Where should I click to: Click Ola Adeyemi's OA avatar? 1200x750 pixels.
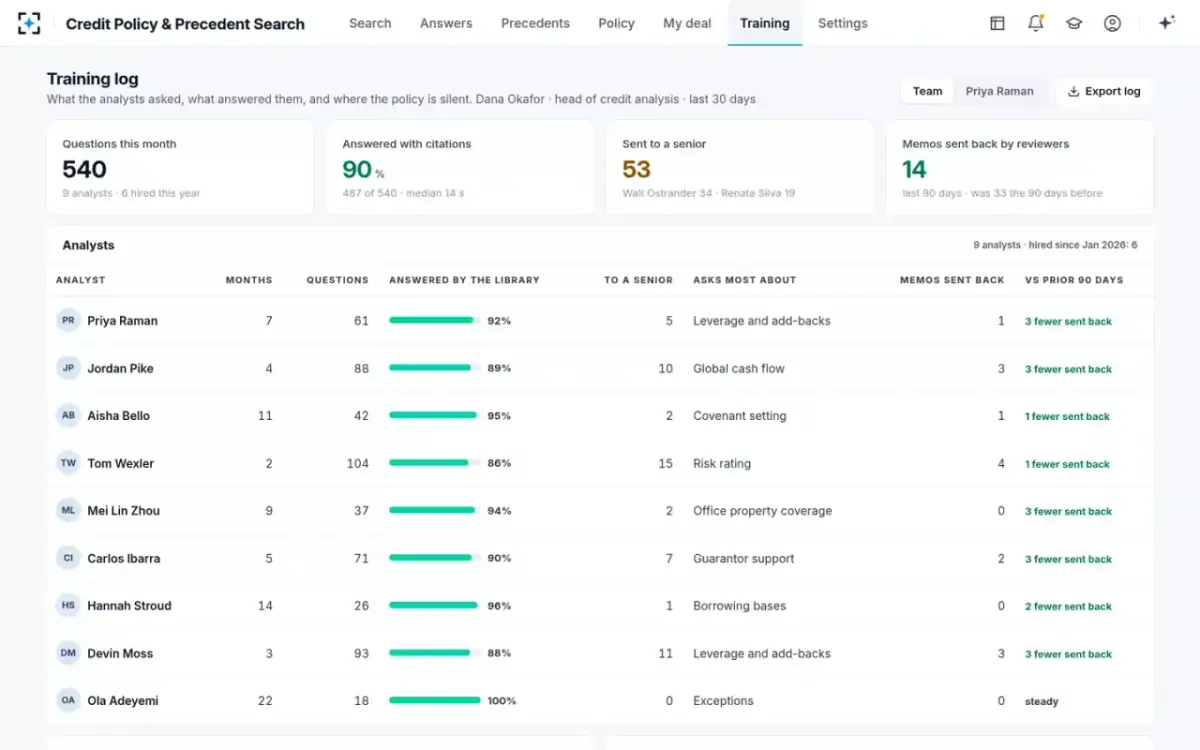click(68, 701)
